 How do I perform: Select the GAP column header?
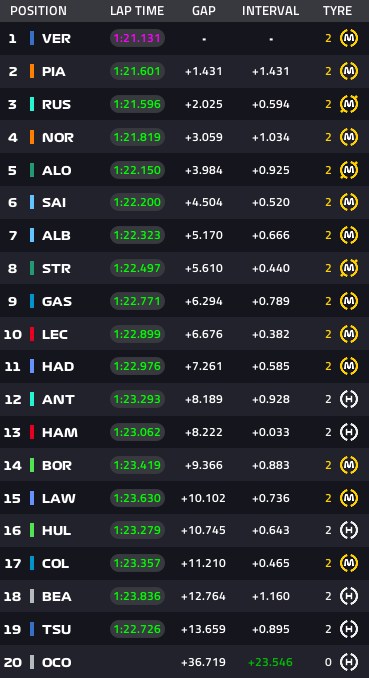point(204,11)
